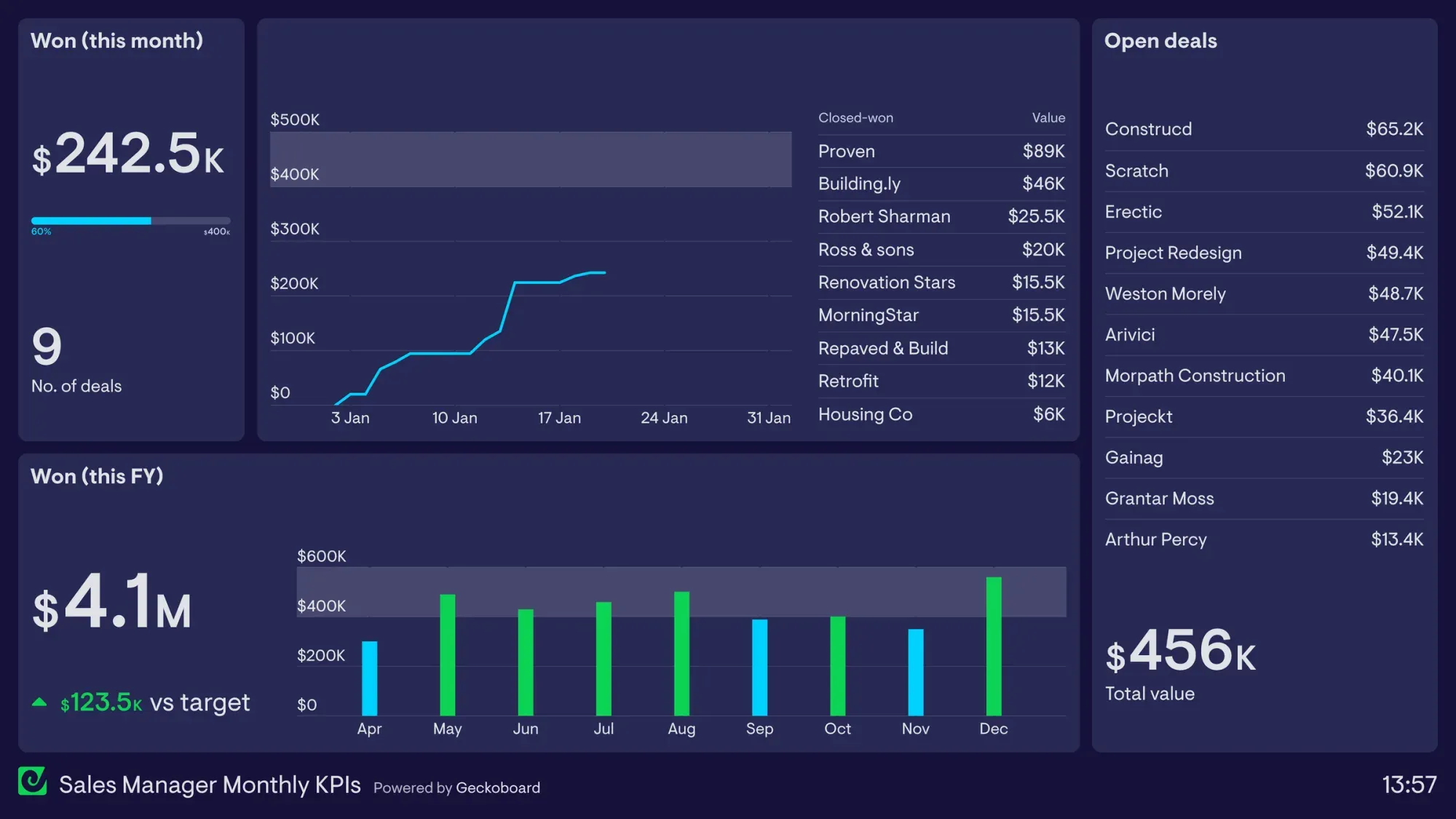Select the Morpath Construction open deal
The height and width of the screenshot is (819, 1456).
point(1264,376)
